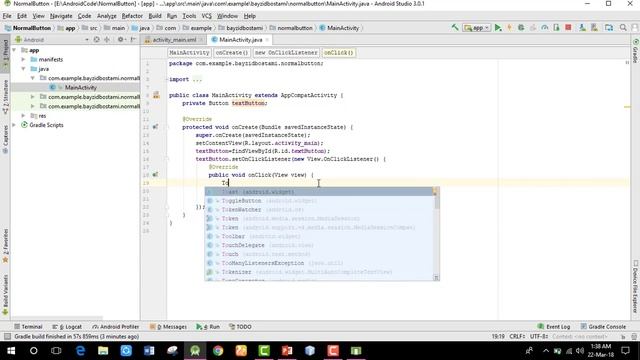The width and height of the screenshot is (640, 360).
Task: Expand the manifests folder
Action: pyautogui.click(x=23, y=59)
